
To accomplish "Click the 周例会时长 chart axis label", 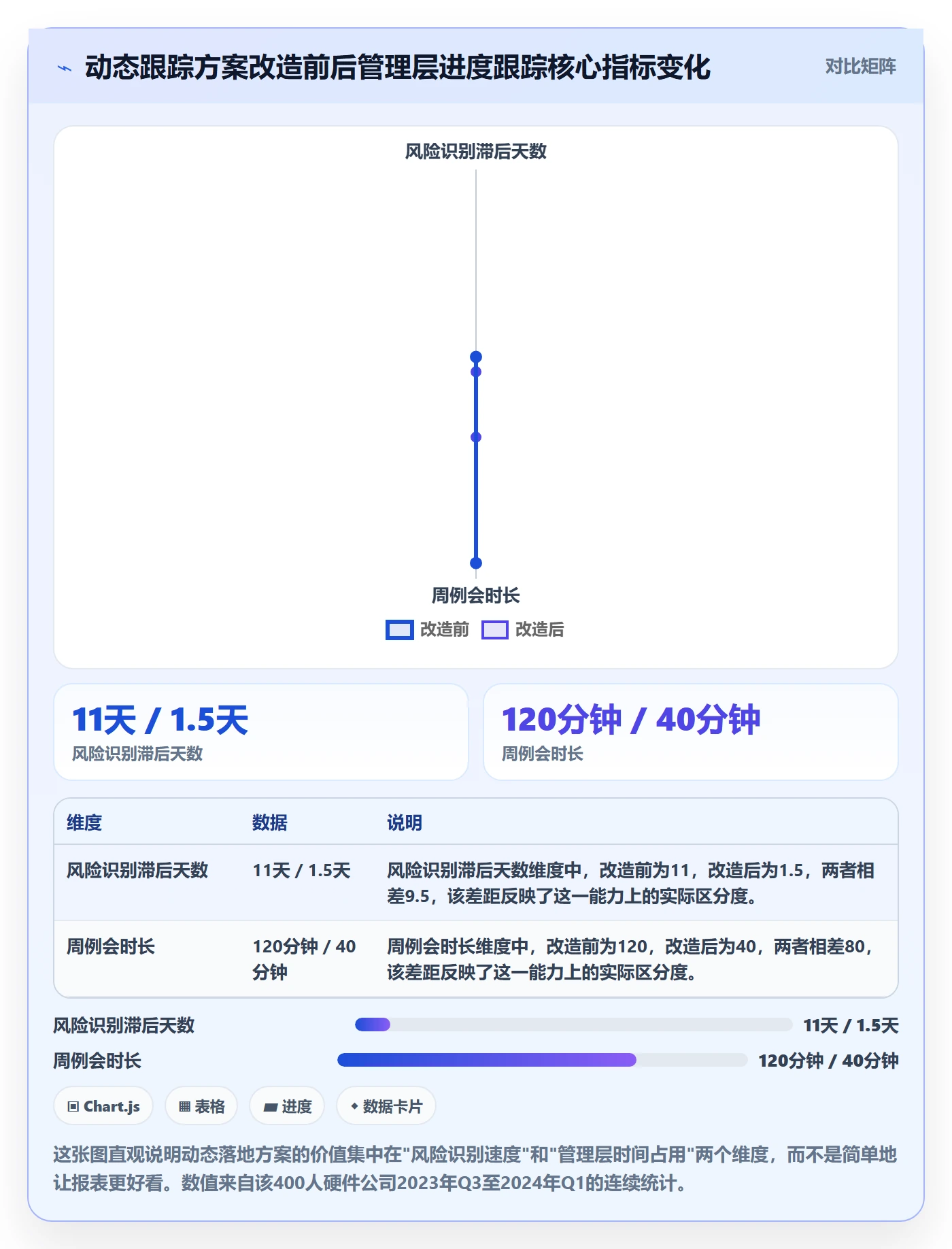I will pos(476,596).
